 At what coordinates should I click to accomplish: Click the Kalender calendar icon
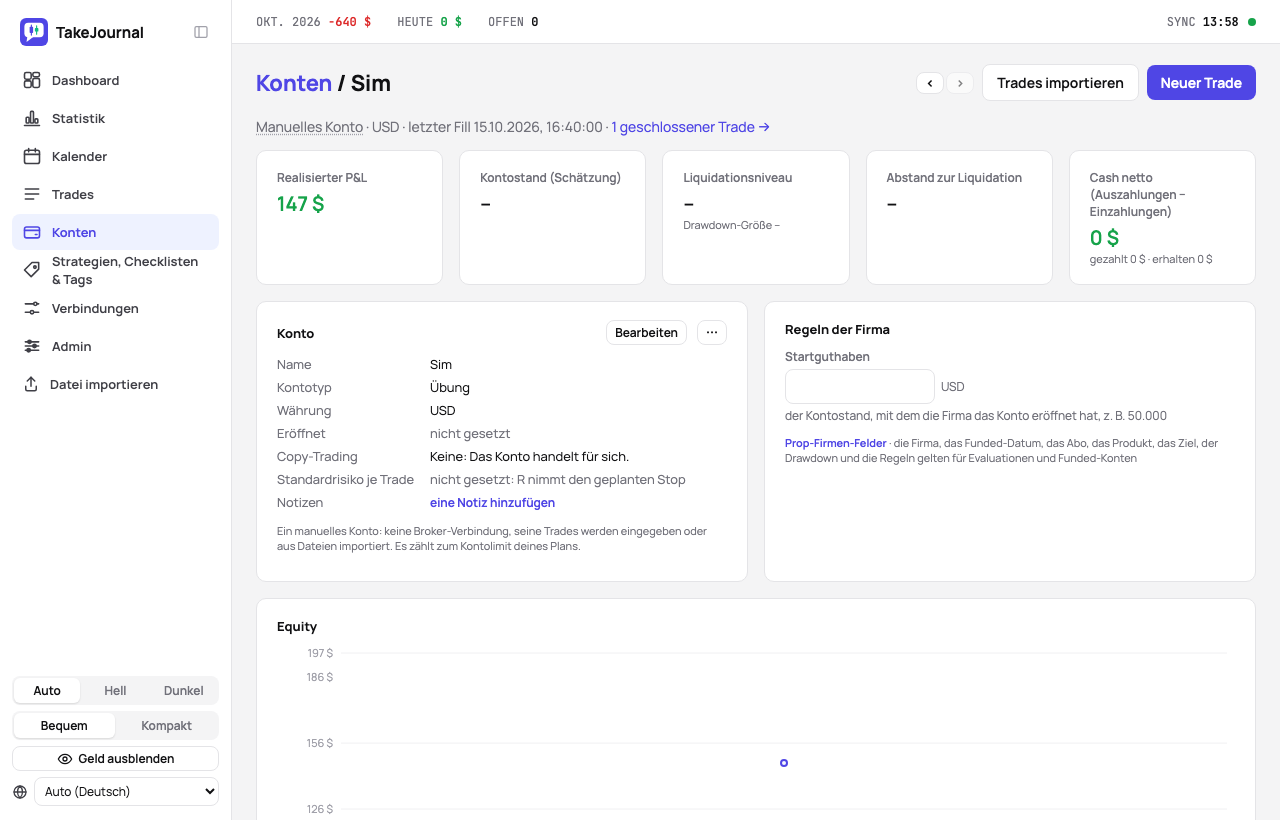[32, 156]
